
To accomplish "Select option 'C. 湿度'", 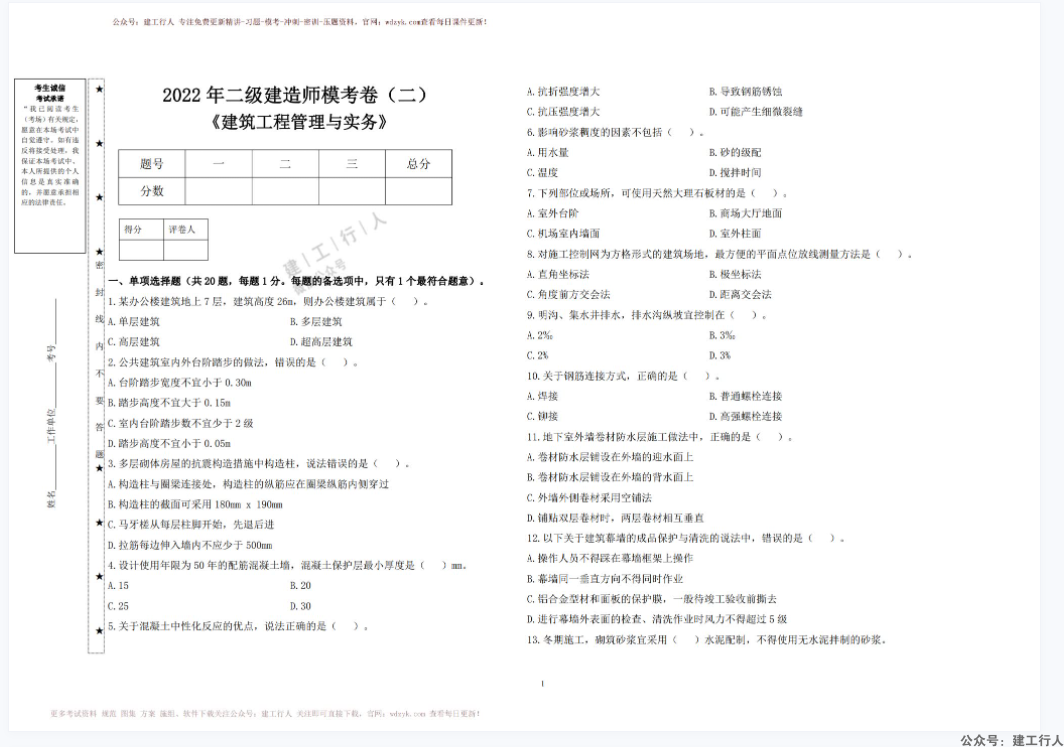I will pos(542,173).
